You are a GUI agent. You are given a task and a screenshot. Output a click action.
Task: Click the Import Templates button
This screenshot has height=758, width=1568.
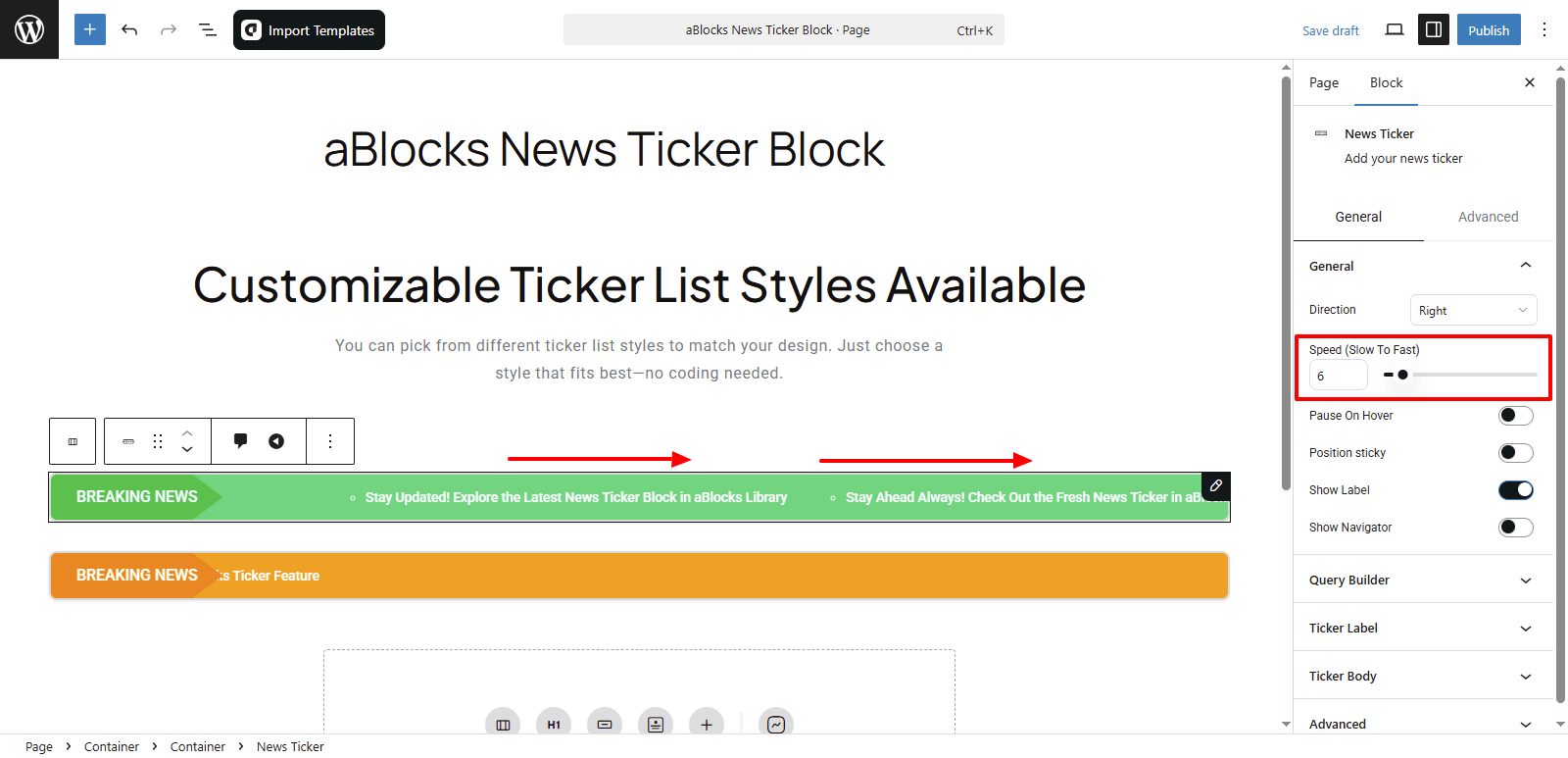(x=309, y=29)
